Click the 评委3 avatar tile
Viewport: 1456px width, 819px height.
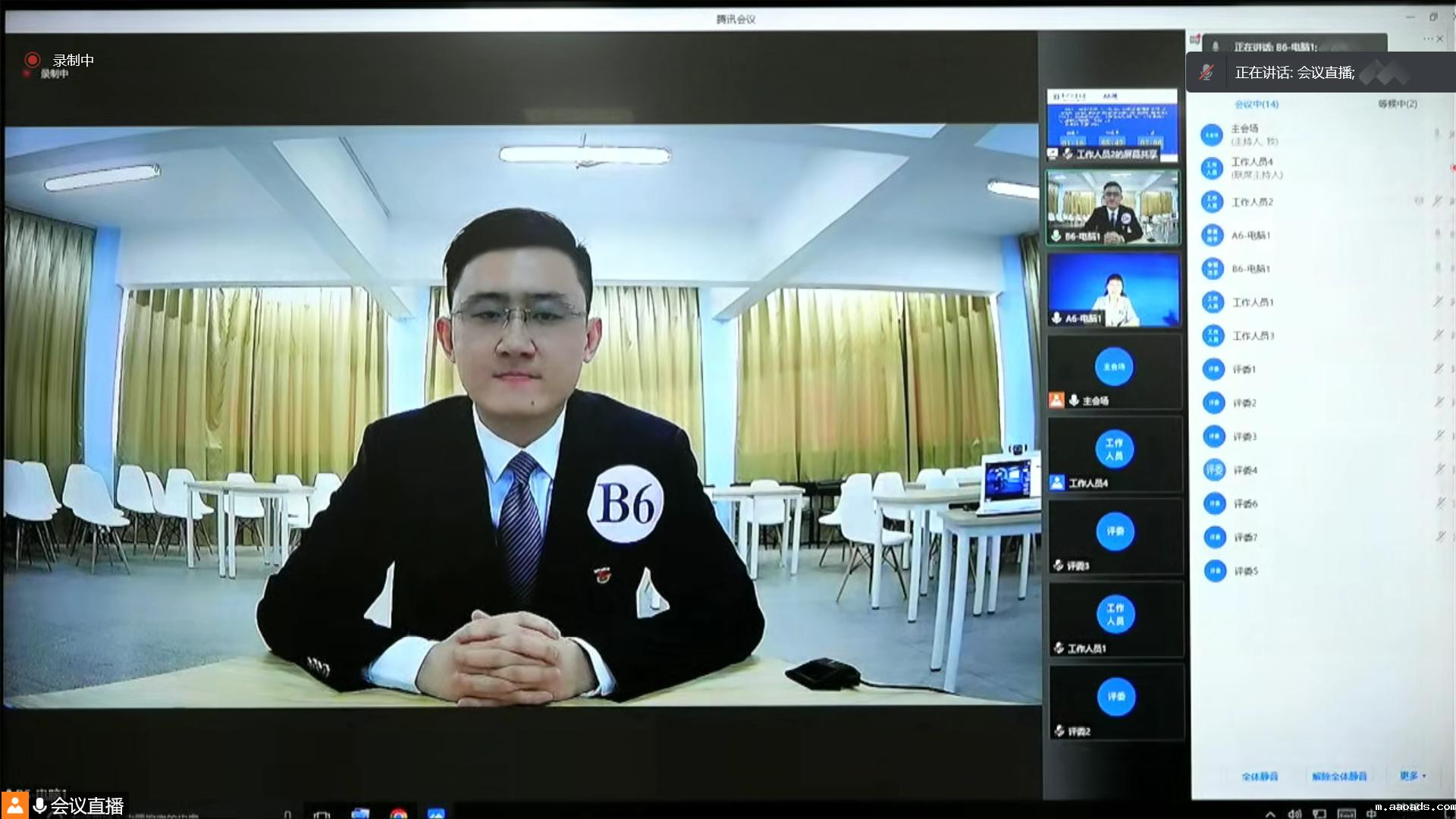click(1115, 531)
